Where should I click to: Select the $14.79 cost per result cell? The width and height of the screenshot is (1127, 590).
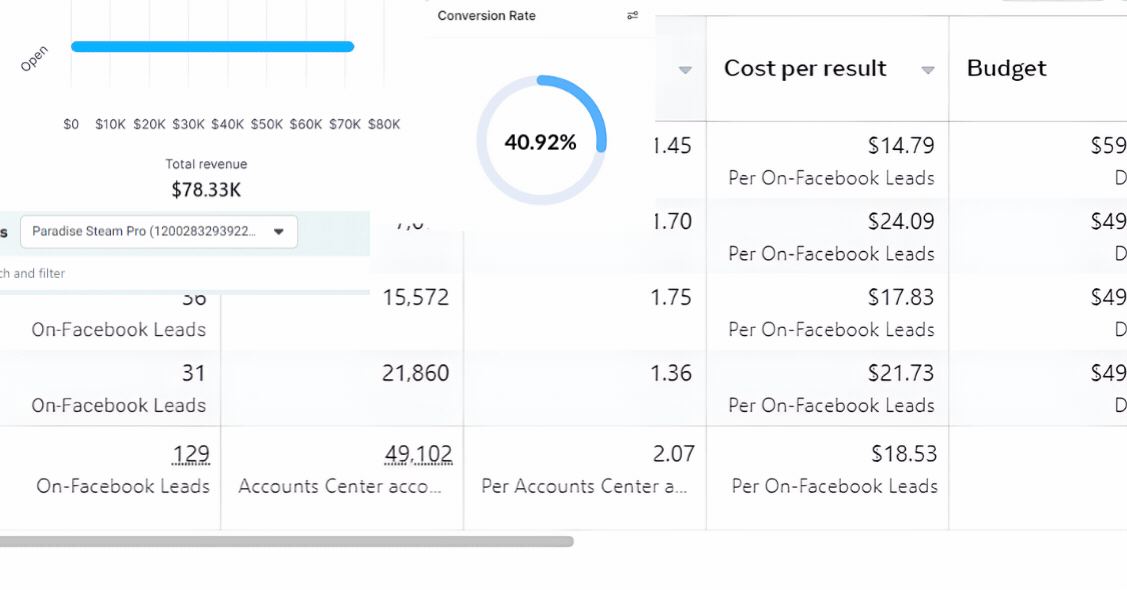(827, 160)
